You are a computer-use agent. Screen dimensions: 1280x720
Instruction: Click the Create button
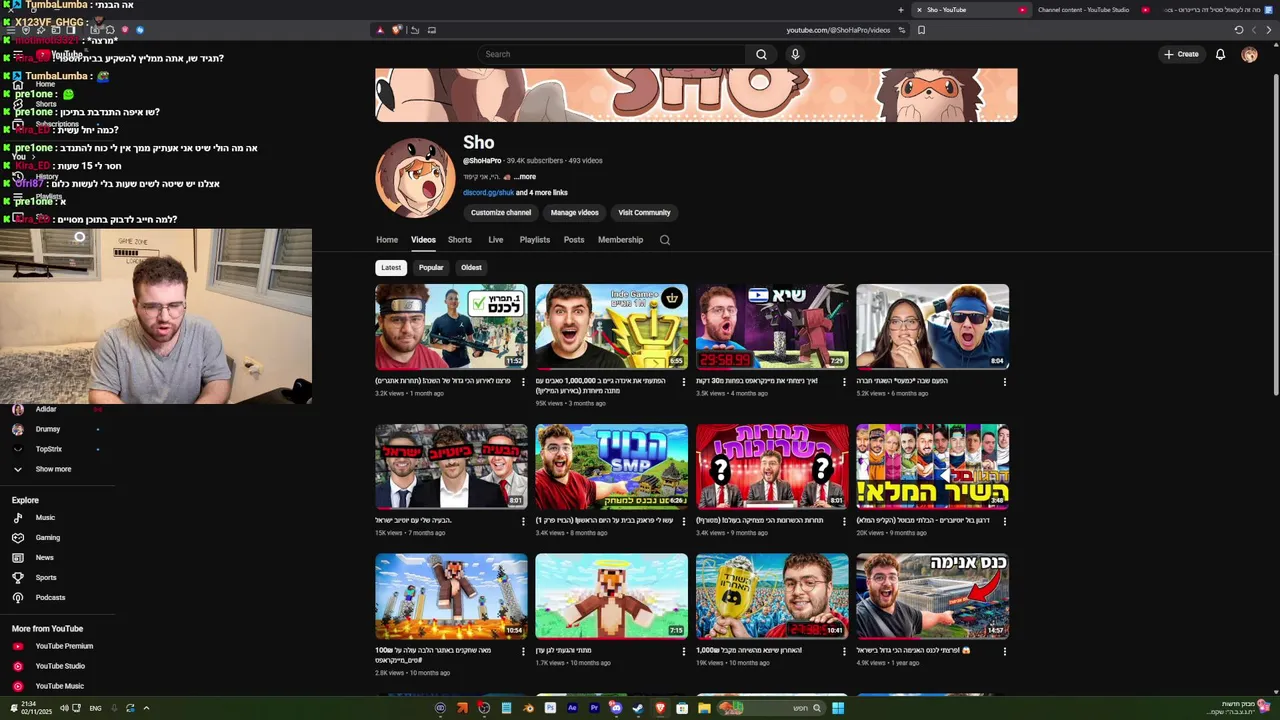[x=1181, y=54]
